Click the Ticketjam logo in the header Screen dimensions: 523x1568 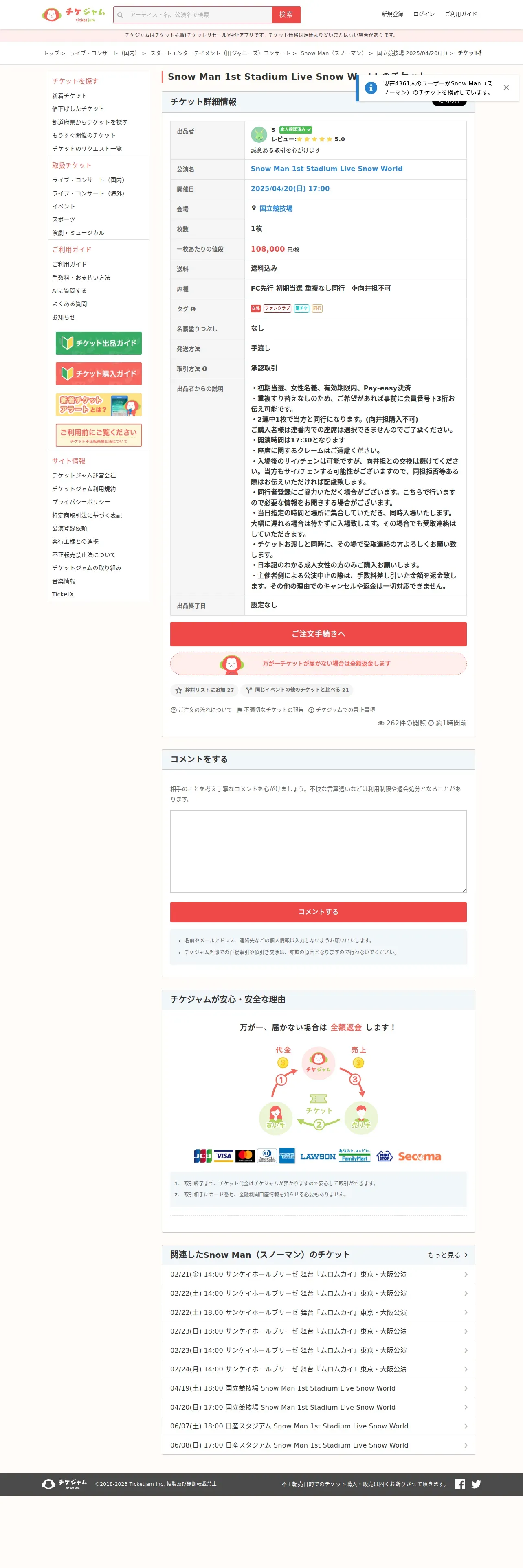(74, 14)
